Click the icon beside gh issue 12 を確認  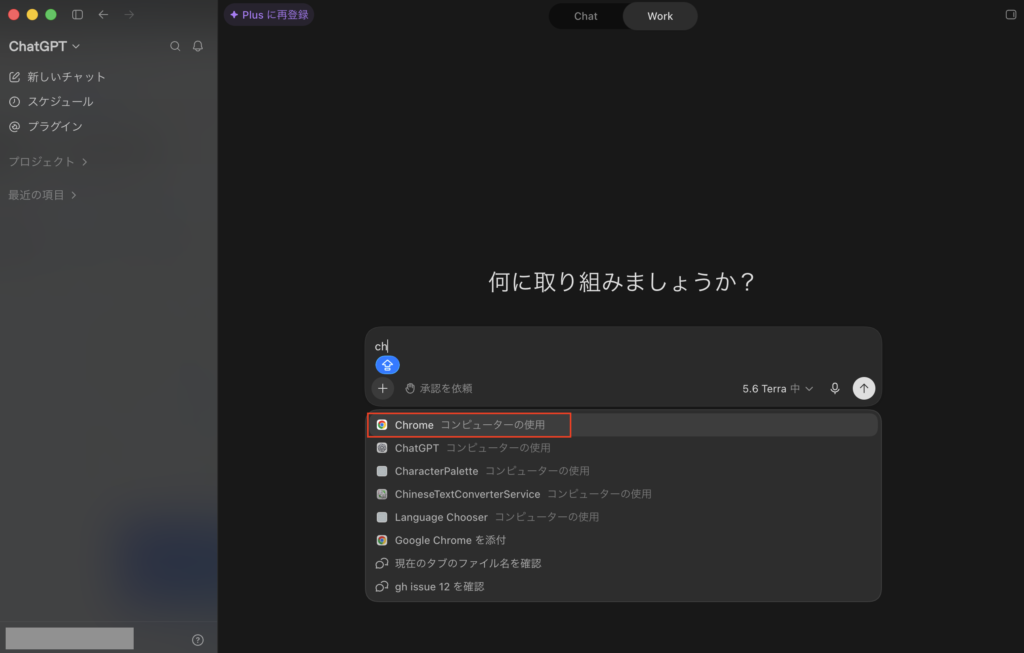[x=382, y=586]
